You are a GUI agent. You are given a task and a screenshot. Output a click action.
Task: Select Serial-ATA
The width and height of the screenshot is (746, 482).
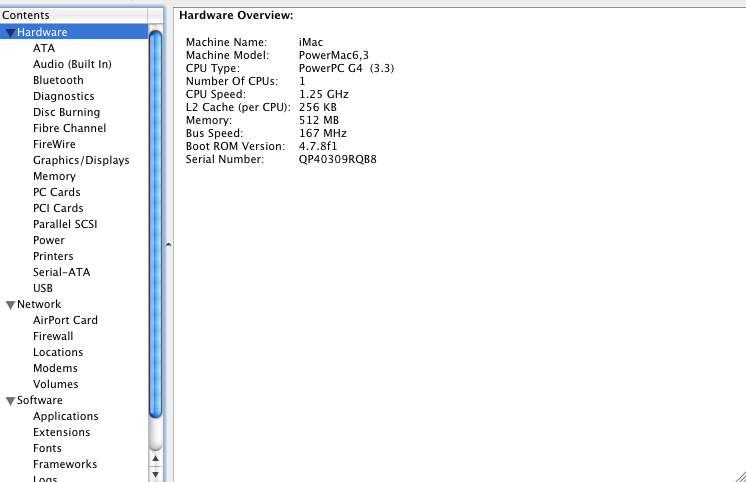click(x=61, y=272)
